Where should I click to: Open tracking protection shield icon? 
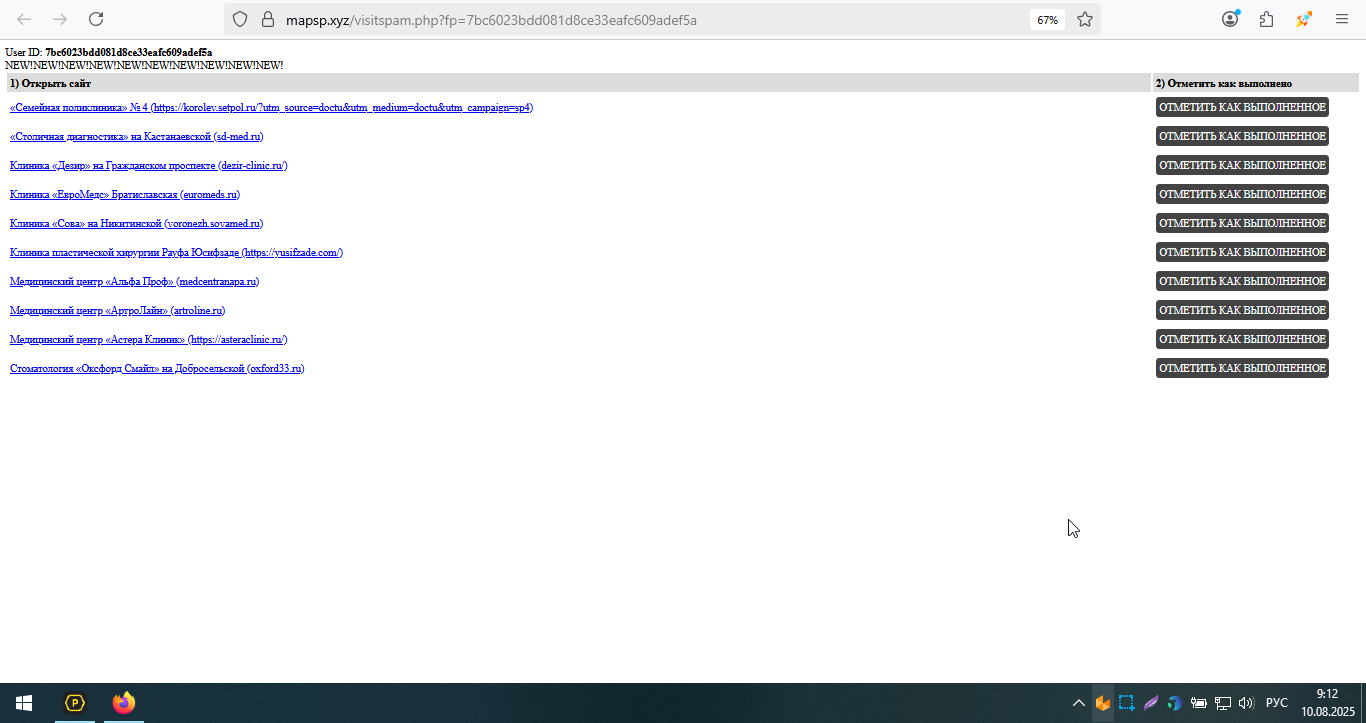(x=240, y=19)
